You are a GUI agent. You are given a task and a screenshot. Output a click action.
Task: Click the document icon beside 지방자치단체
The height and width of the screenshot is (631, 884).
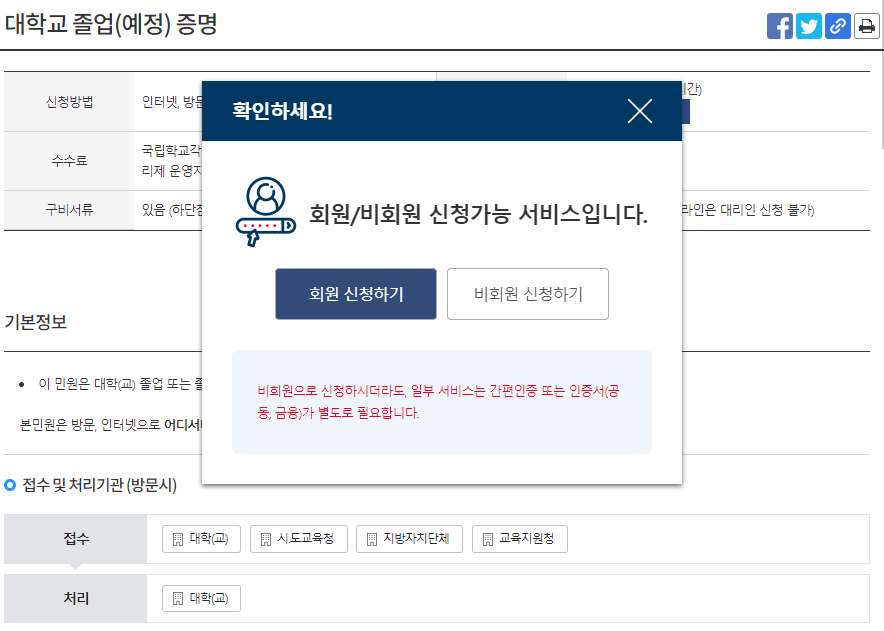coord(371,538)
